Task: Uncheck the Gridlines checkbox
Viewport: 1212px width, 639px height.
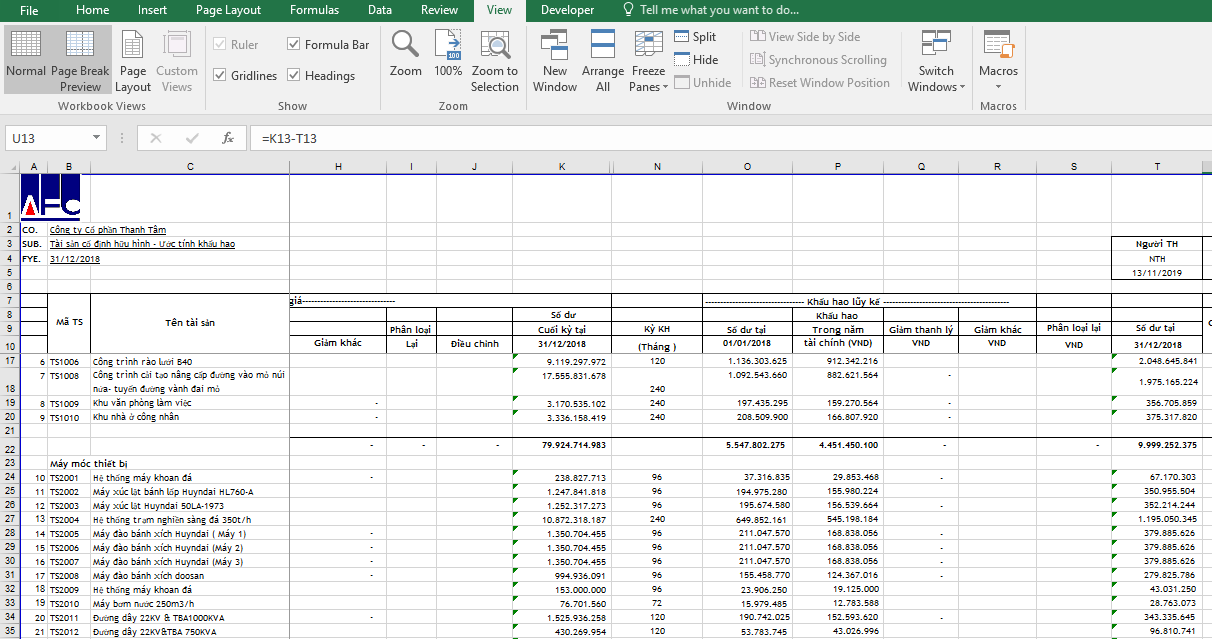Action: (x=220, y=76)
